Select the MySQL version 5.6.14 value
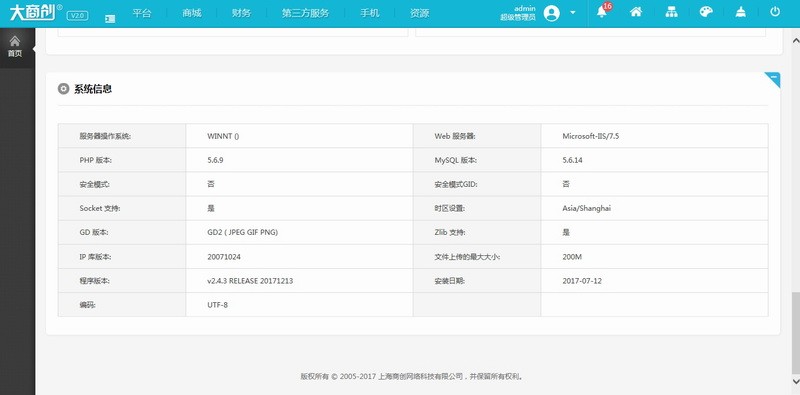 coord(572,160)
